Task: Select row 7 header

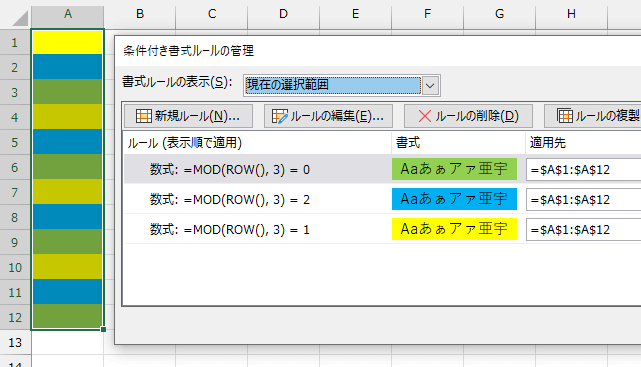Action: pyautogui.click(x=15, y=192)
